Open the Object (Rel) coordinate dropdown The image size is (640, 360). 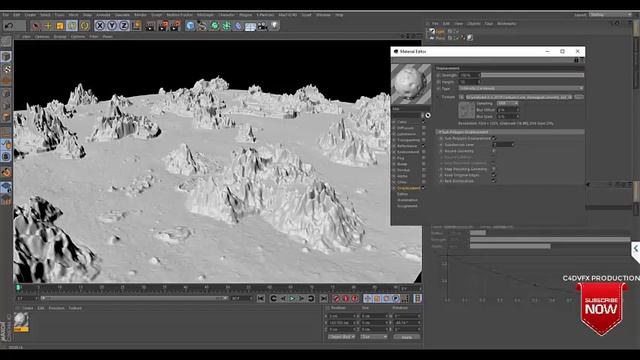[x=341, y=337]
